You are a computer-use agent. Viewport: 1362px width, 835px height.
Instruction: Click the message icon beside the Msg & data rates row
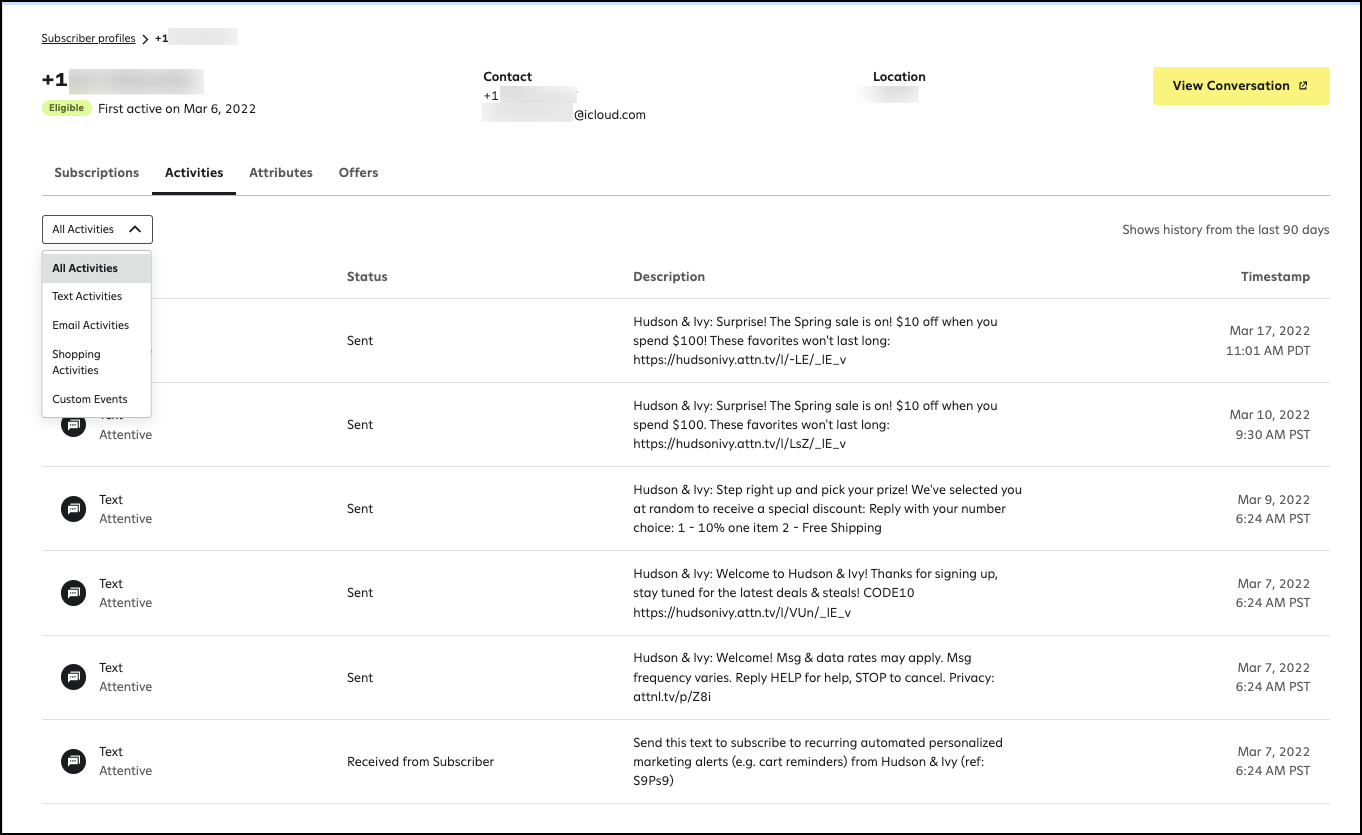[x=73, y=677]
